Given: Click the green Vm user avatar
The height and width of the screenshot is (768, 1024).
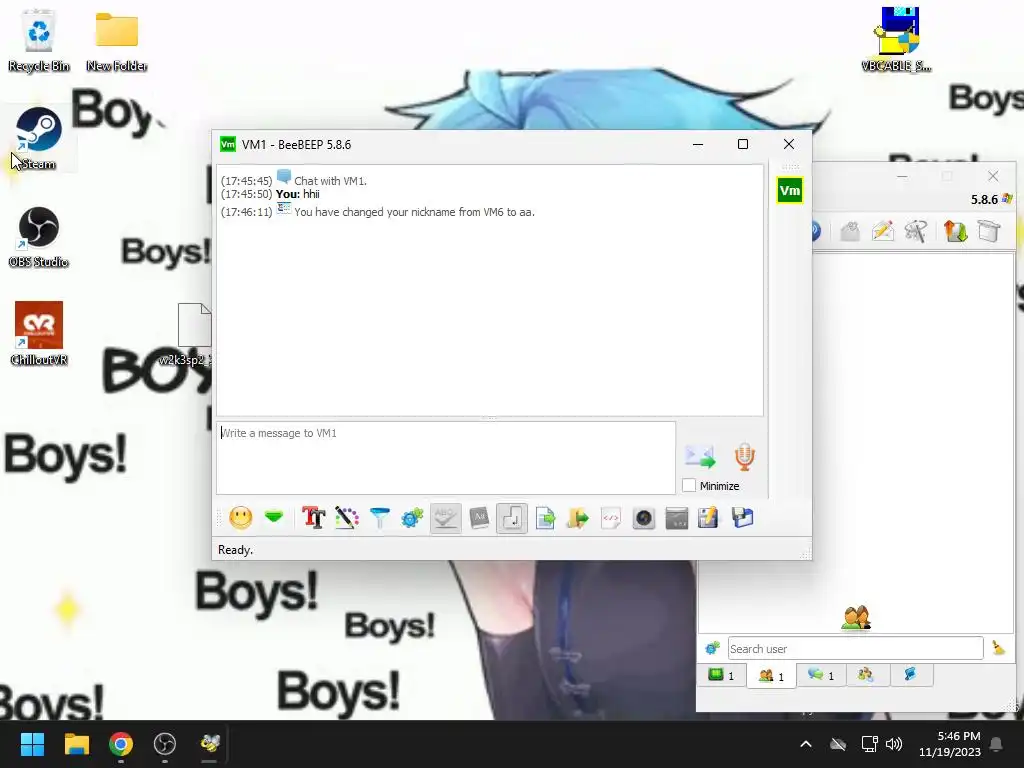Looking at the screenshot, I should (790, 191).
